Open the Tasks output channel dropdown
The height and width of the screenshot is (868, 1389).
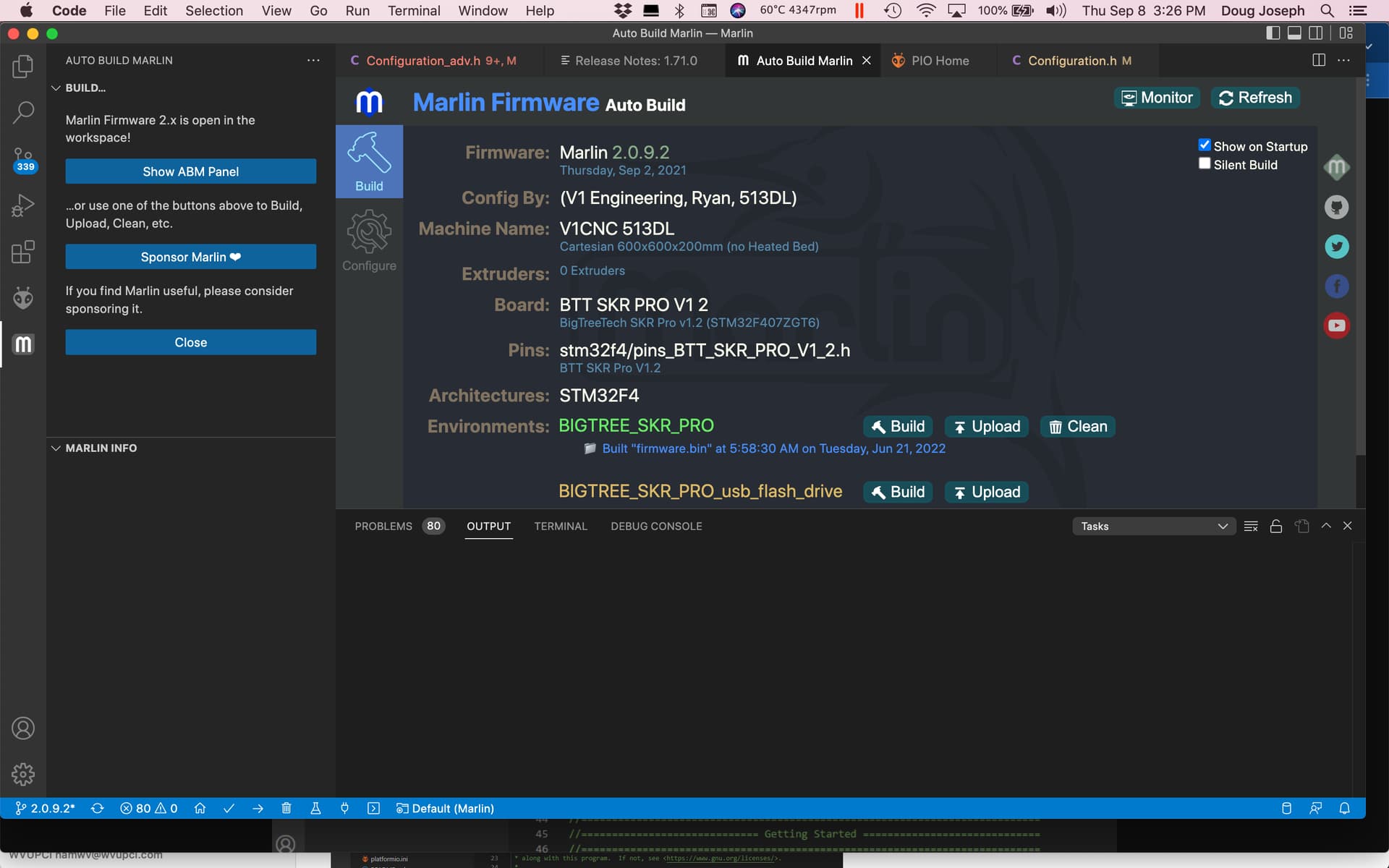tap(1153, 526)
